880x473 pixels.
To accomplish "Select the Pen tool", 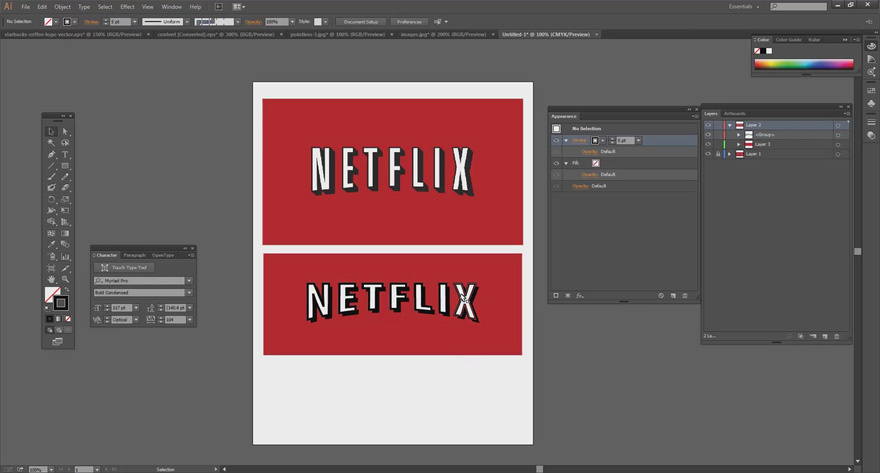I will pos(51,154).
